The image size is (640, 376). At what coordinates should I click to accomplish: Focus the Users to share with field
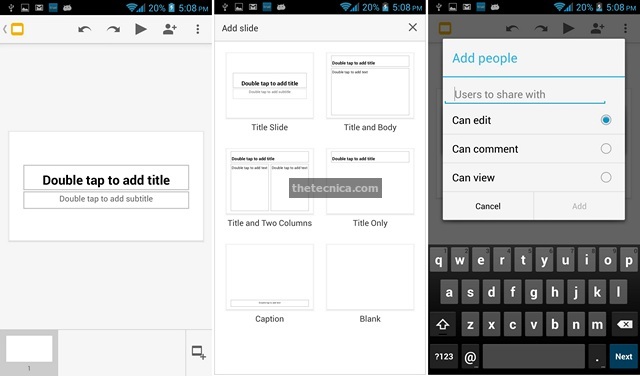point(525,94)
